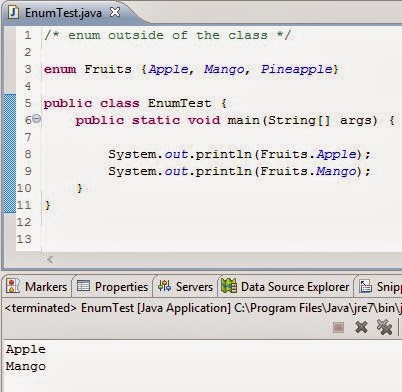
Task: Open the Properties view tab
Action: (112, 287)
